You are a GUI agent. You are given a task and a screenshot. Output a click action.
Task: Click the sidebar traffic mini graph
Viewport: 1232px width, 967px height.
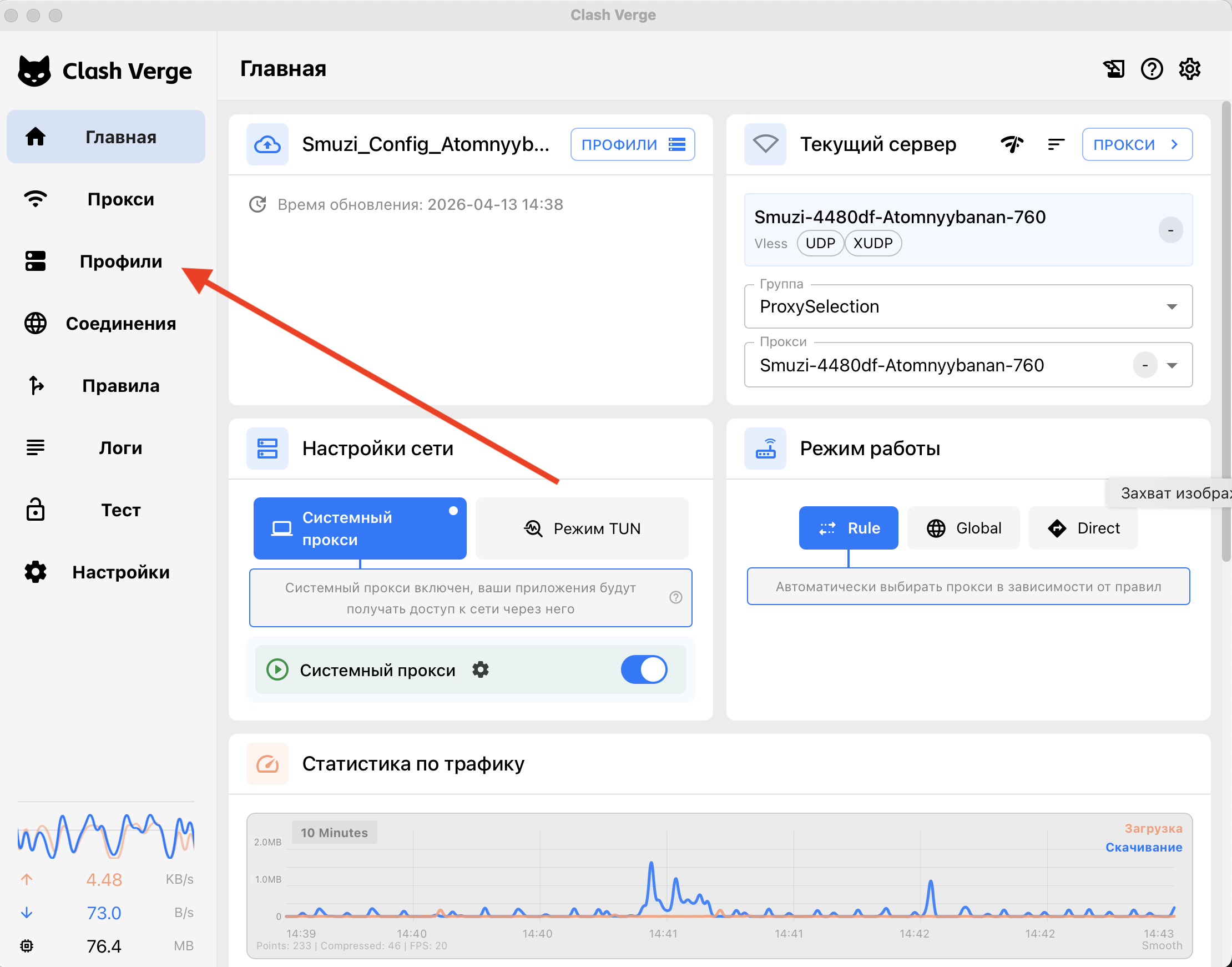(x=106, y=835)
